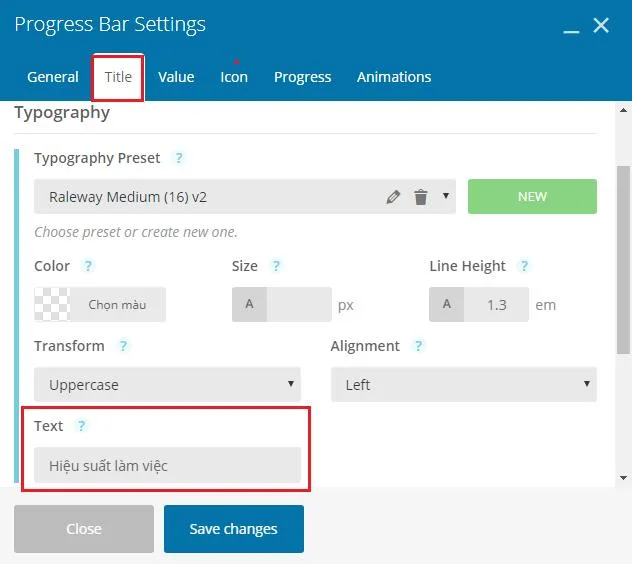Toggle the auto 'A' button for Size
The height and width of the screenshot is (564, 632).
tap(249, 304)
